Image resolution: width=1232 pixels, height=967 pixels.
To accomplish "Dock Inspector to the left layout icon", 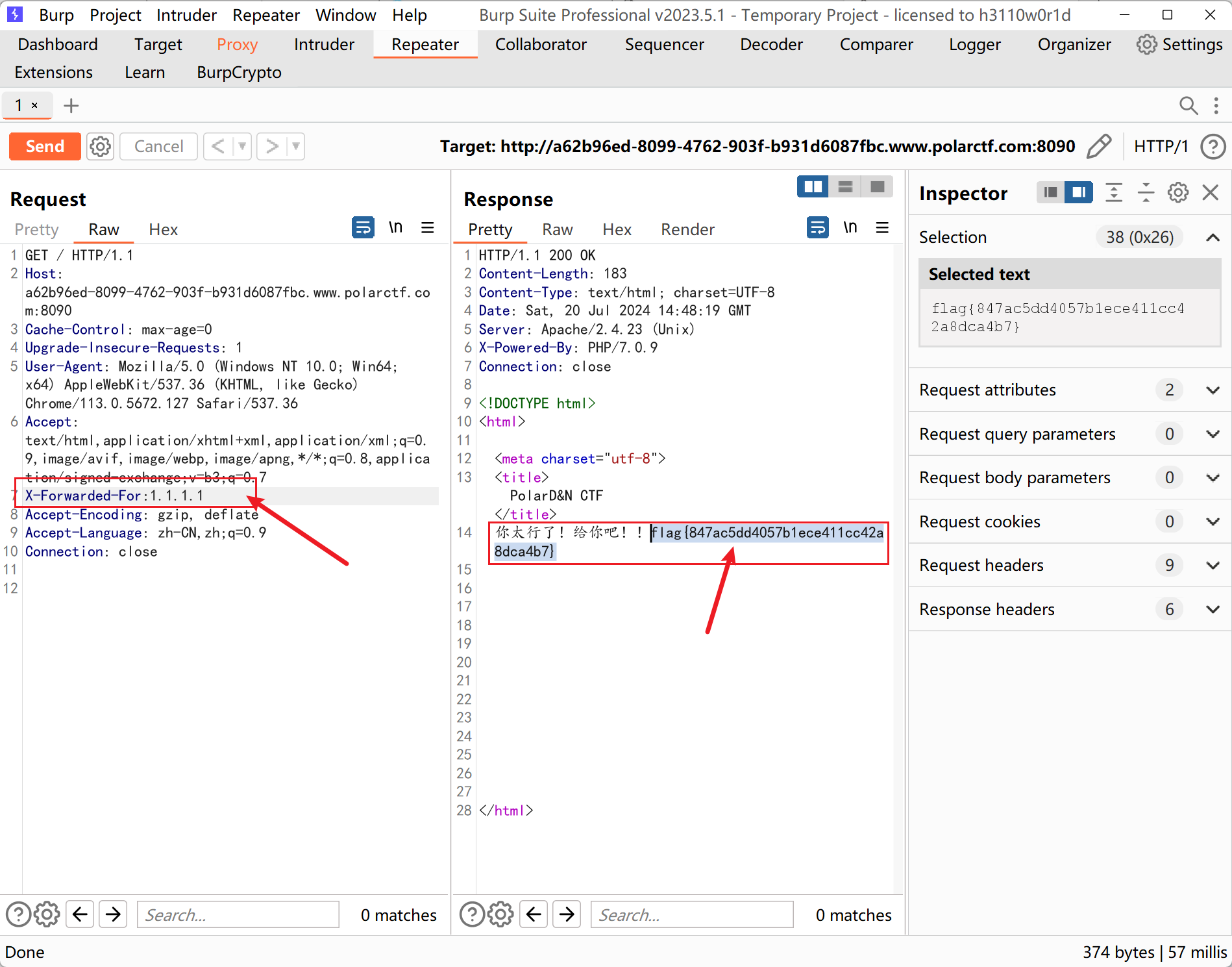I will tap(1050, 192).
